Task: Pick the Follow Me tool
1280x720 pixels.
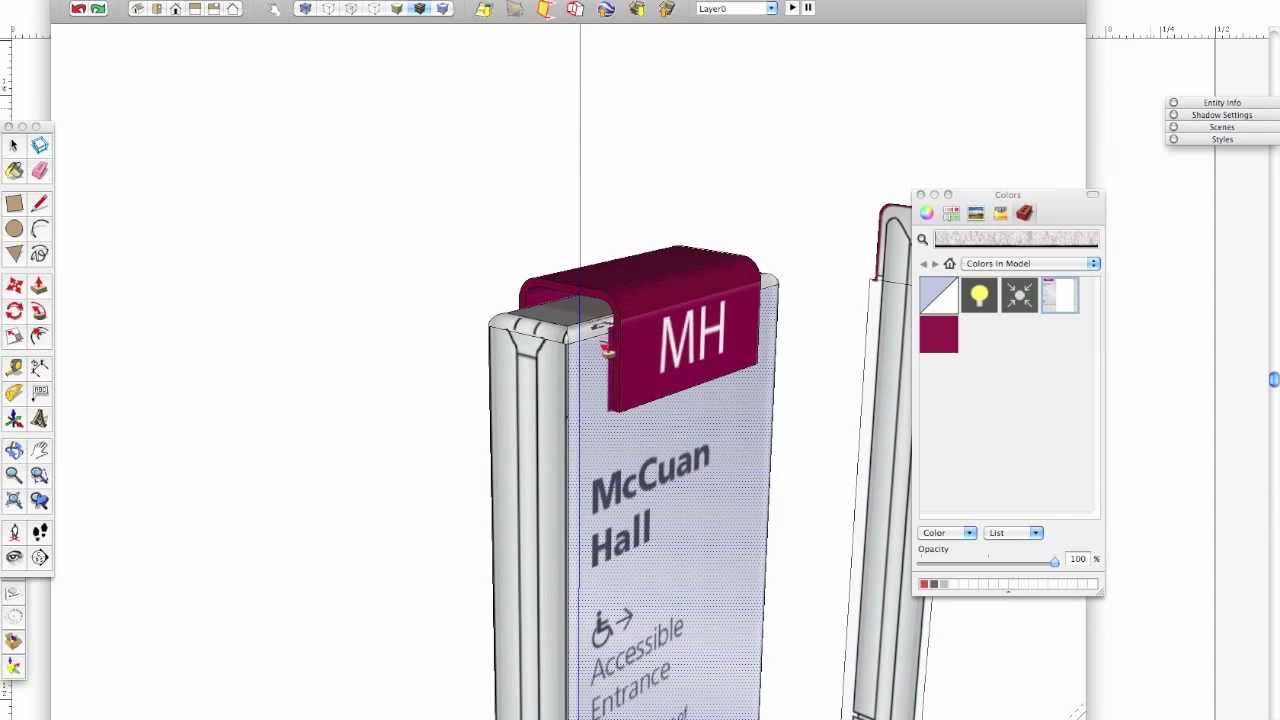Action: pos(39,311)
